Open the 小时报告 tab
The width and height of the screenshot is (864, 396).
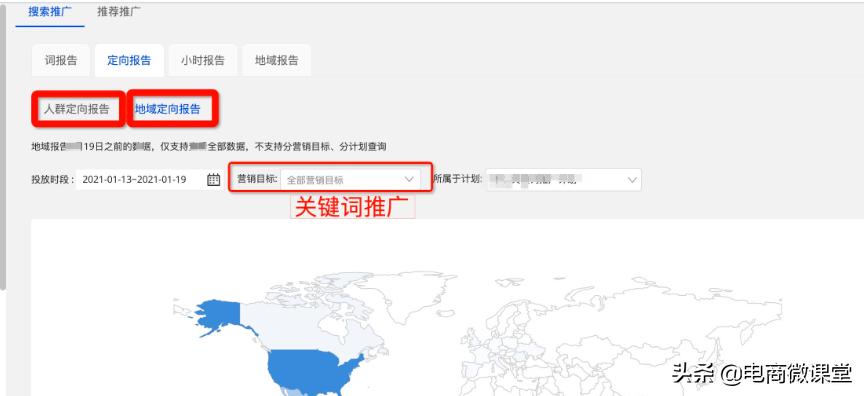[203, 61]
